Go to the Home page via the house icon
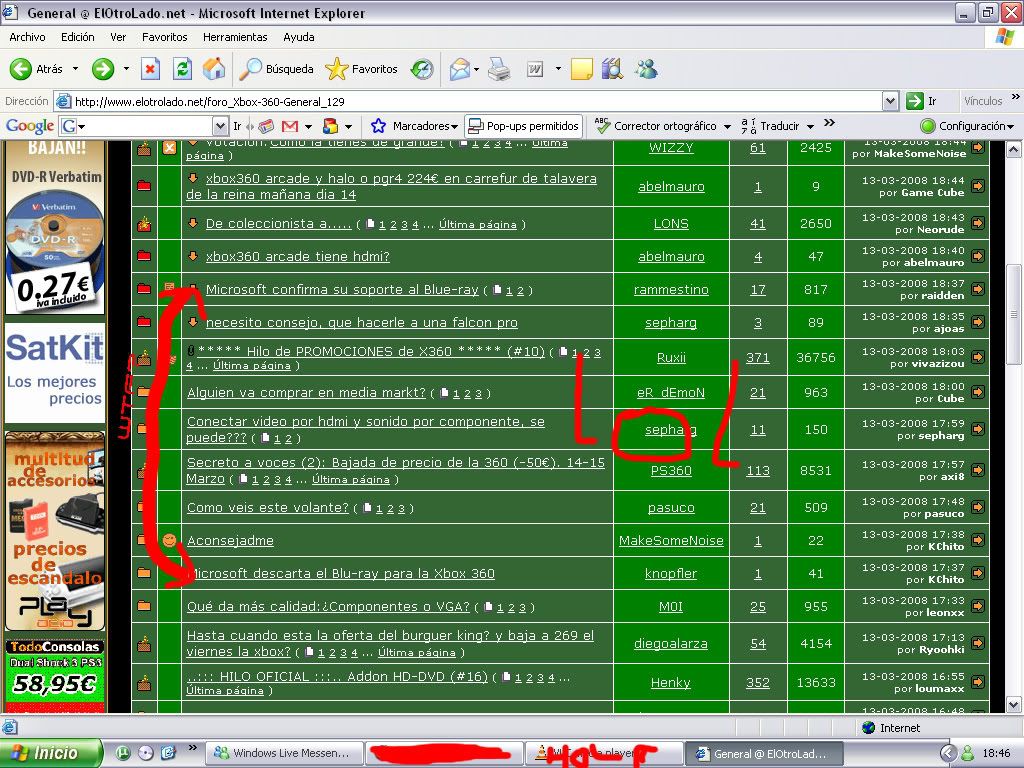This screenshot has width=1024, height=768. 214,69
